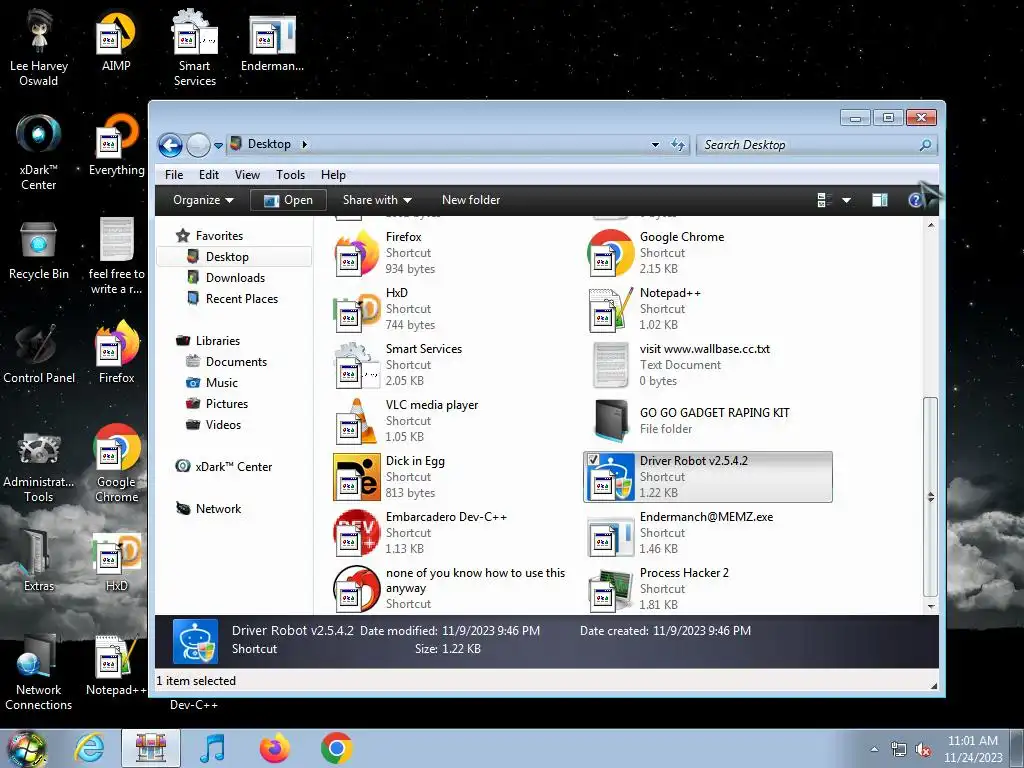
Task: Open recent pages dropdown arrow
Action: 218,145
